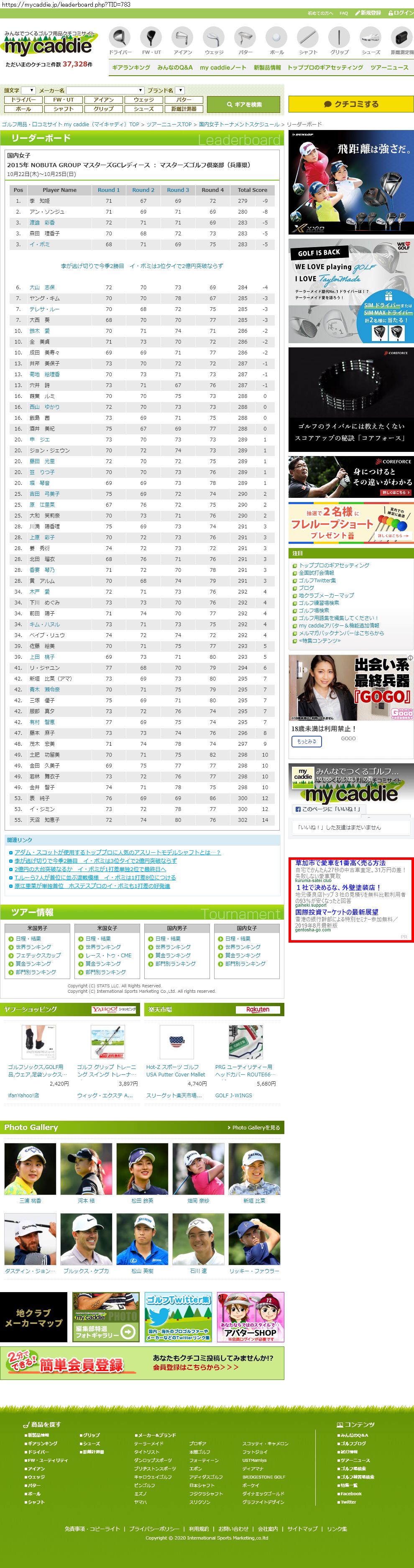Select the Iron (アイアン) club icon

pos(183,38)
